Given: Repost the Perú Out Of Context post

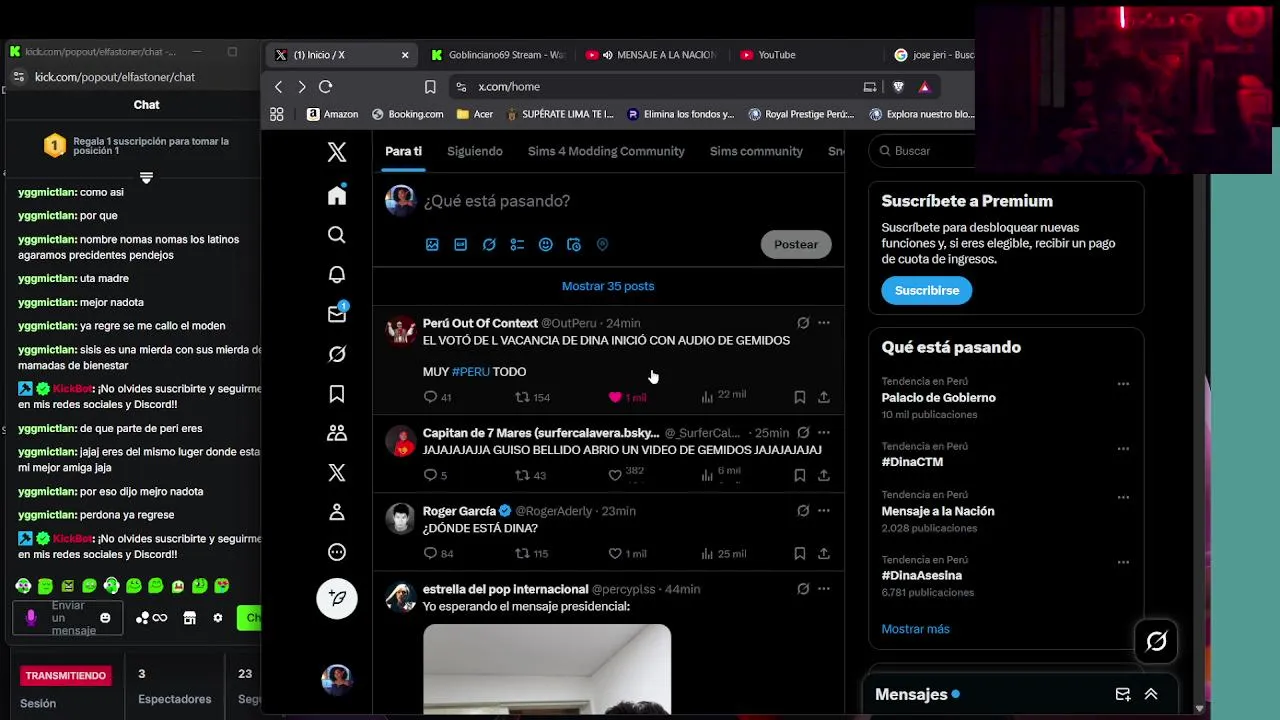Looking at the screenshot, I should [522, 397].
